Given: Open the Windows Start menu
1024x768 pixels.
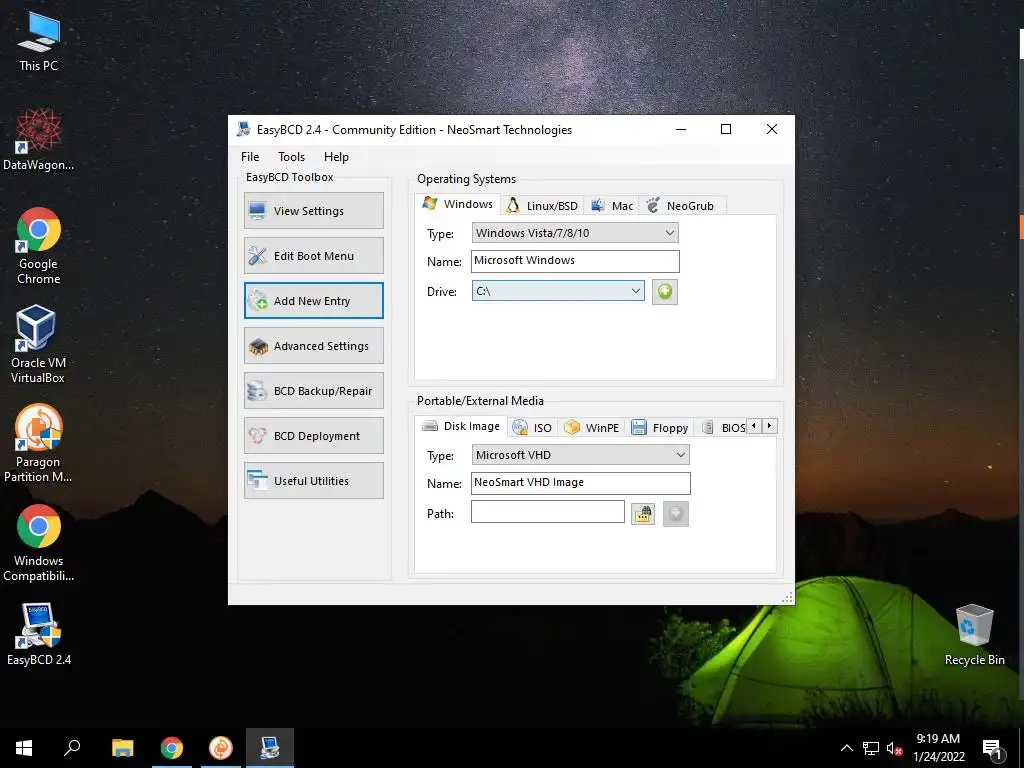Looking at the screenshot, I should pyautogui.click(x=24, y=748).
